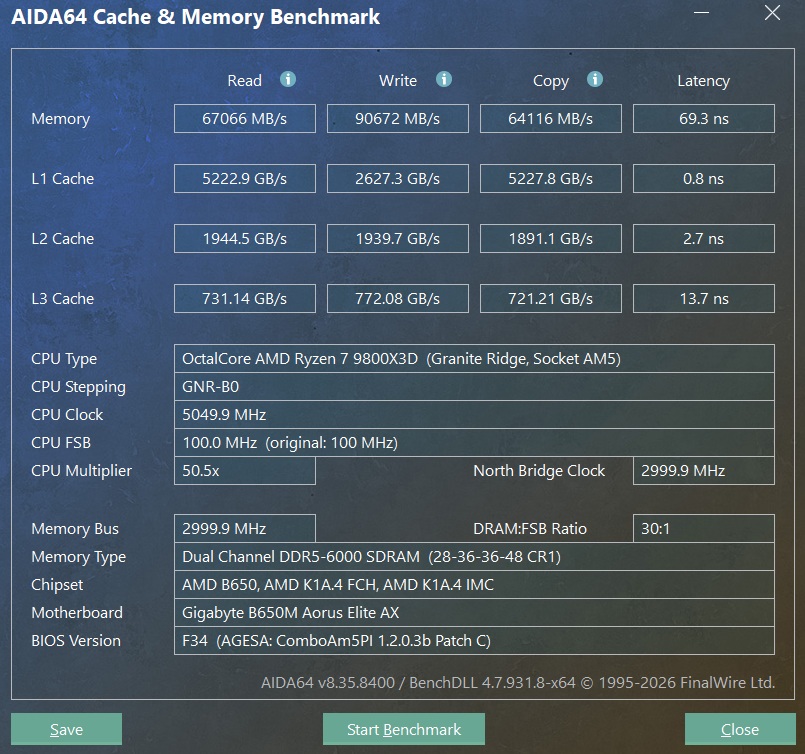The width and height of the screenshot is (805, 754).
Task: Click the Read column header
Action: [x=244, y=81]
